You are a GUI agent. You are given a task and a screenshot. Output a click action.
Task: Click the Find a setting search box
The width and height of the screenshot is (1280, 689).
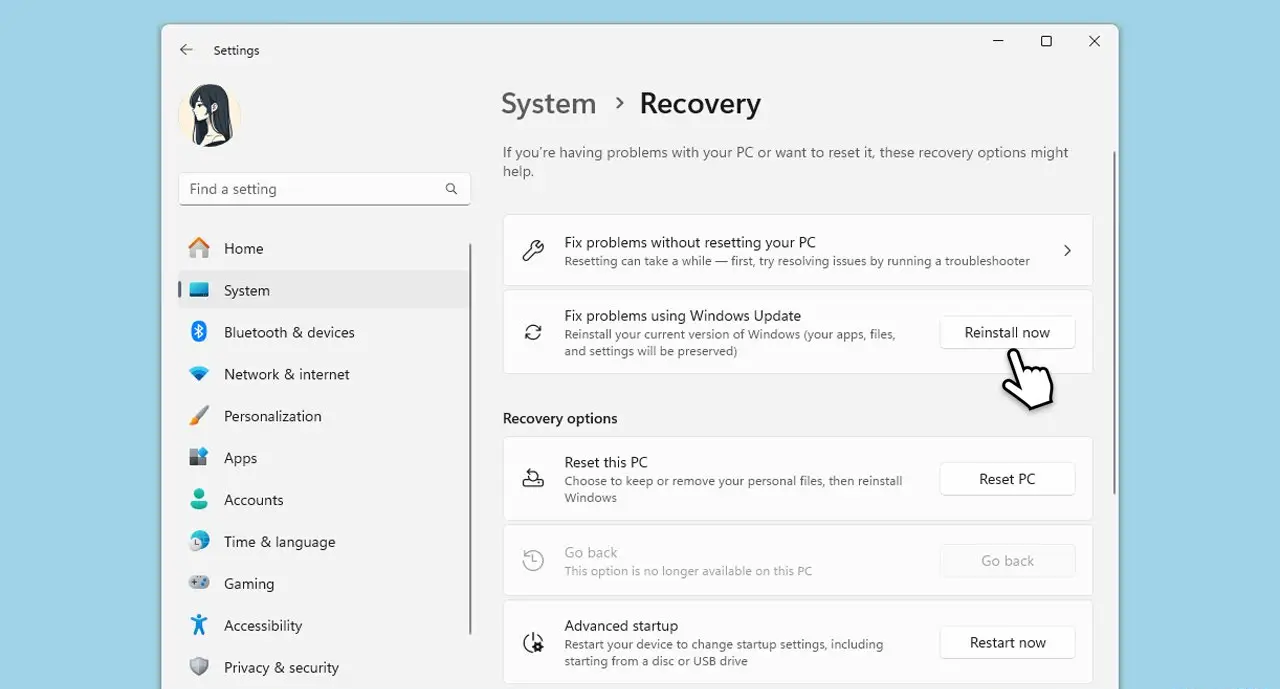(x=324, y=189)
